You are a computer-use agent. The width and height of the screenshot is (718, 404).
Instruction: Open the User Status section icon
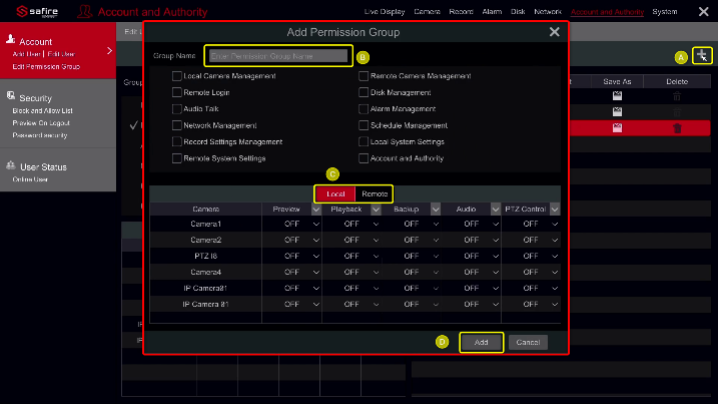pyautogui.click(x=10, y=166)
